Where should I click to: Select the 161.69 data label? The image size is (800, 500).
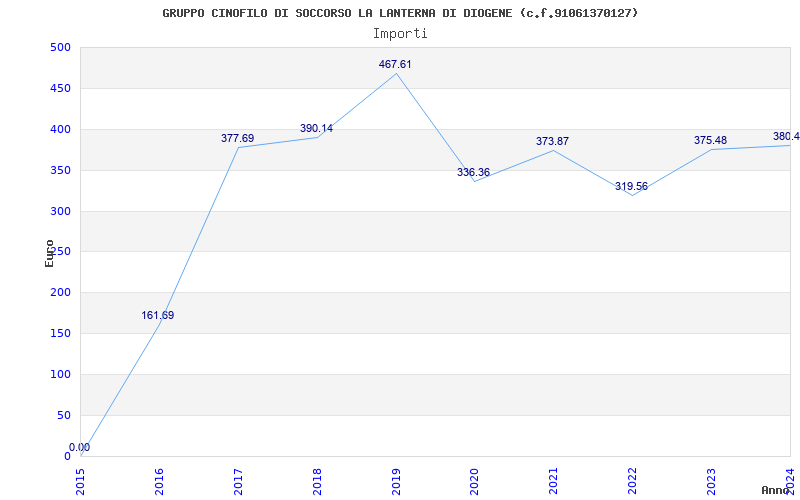158,315
